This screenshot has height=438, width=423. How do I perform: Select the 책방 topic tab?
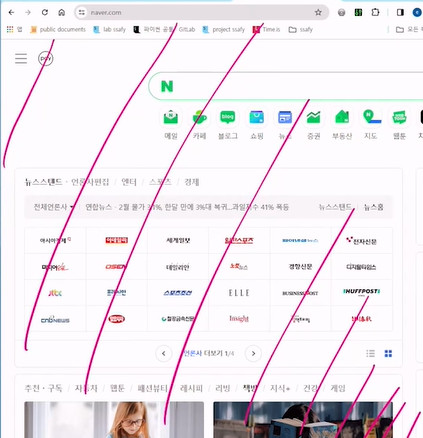coord(250,388)
